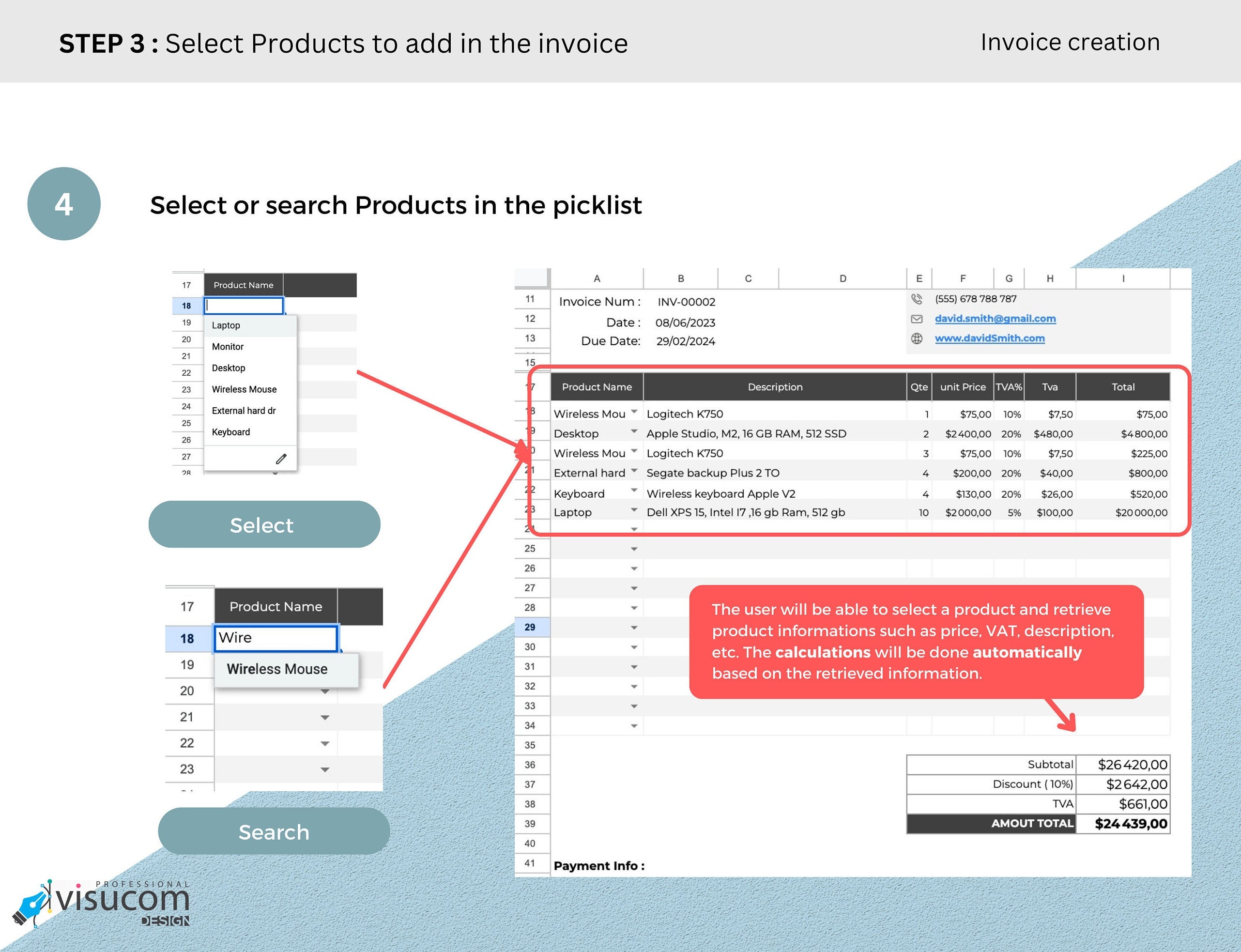Open the Wireless Mou dropdown in row 18
Screen dimensions: 1241x952
pos(635,413)
